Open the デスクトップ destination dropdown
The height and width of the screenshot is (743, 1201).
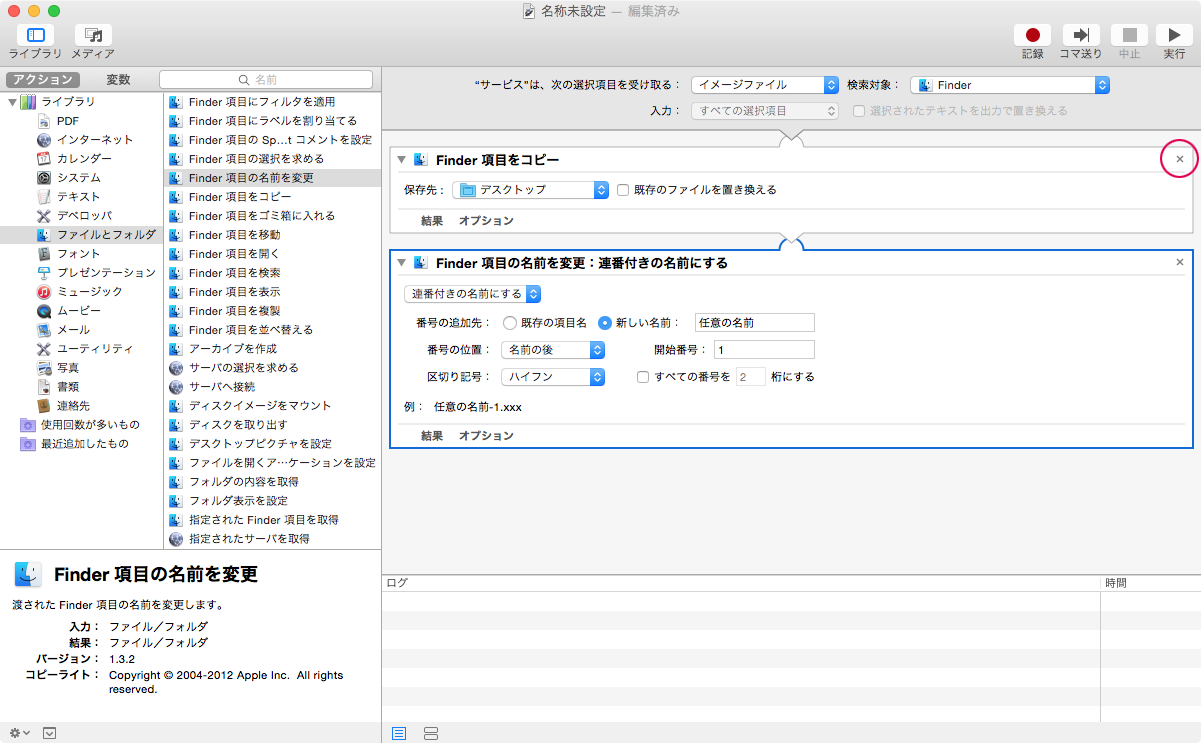click(x=531, y=189)
